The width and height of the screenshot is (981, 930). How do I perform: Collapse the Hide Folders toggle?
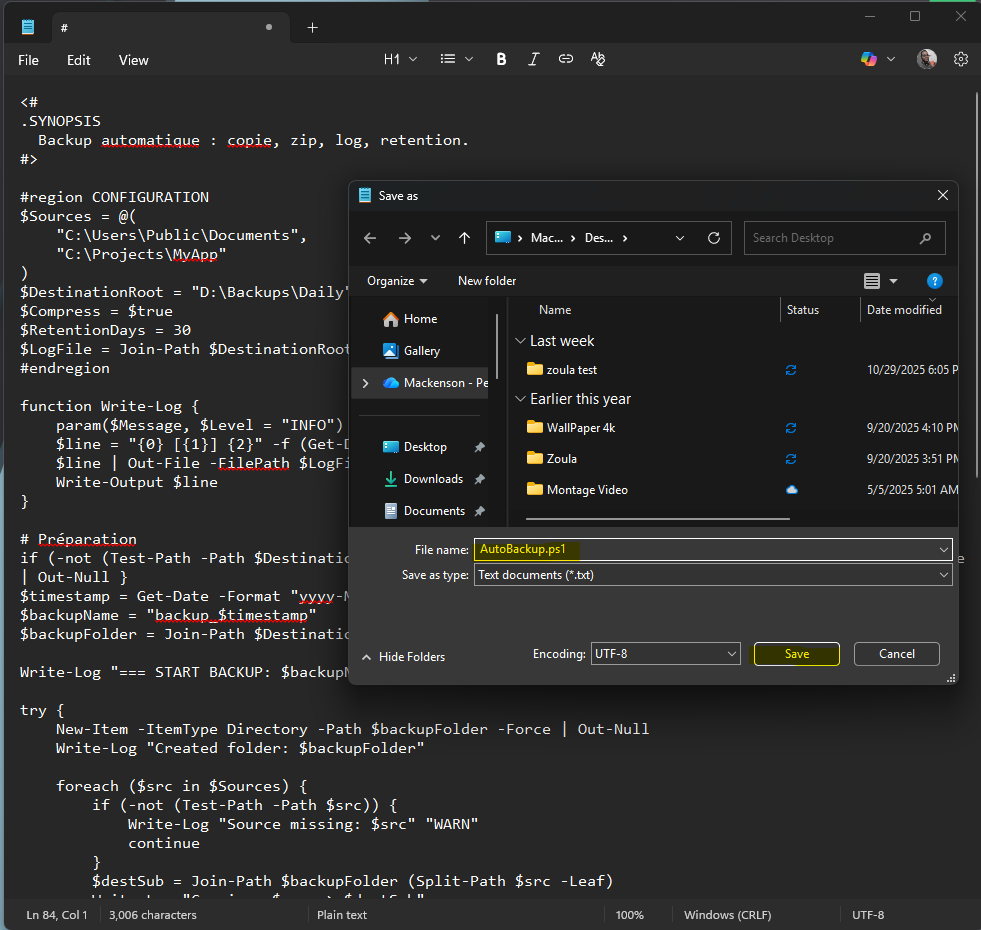[403, 657]
